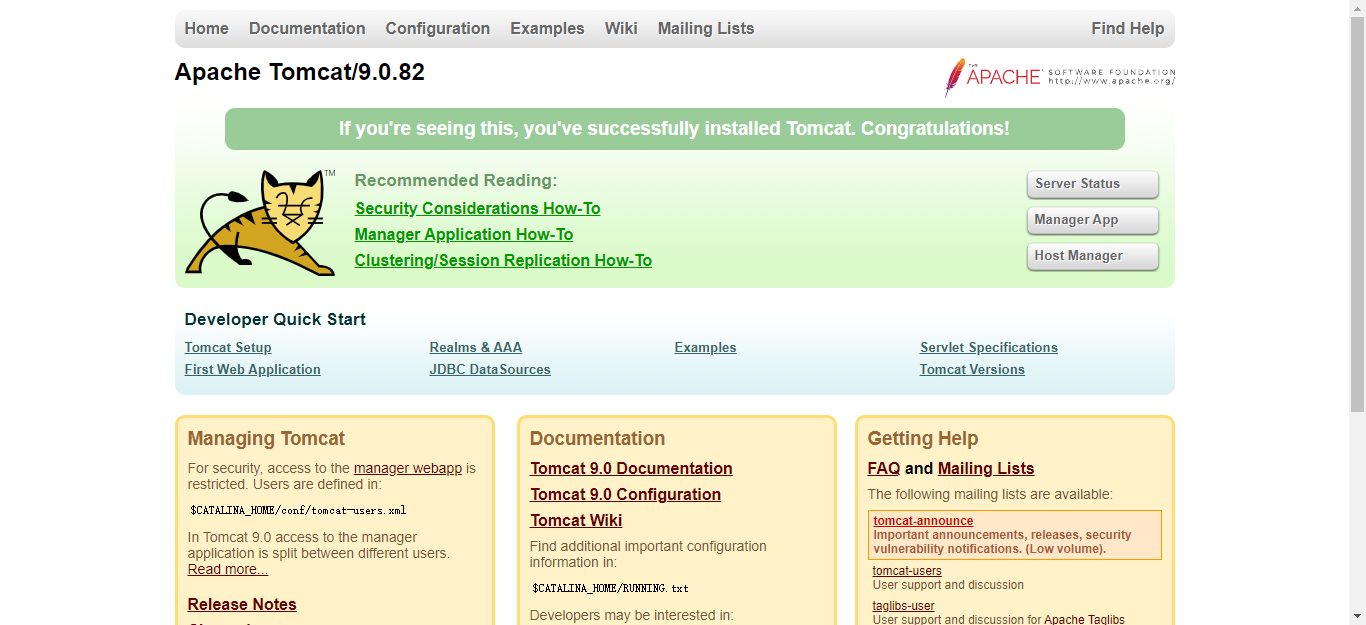Open the Tomcat Versions link

click(x=972, y=370)
